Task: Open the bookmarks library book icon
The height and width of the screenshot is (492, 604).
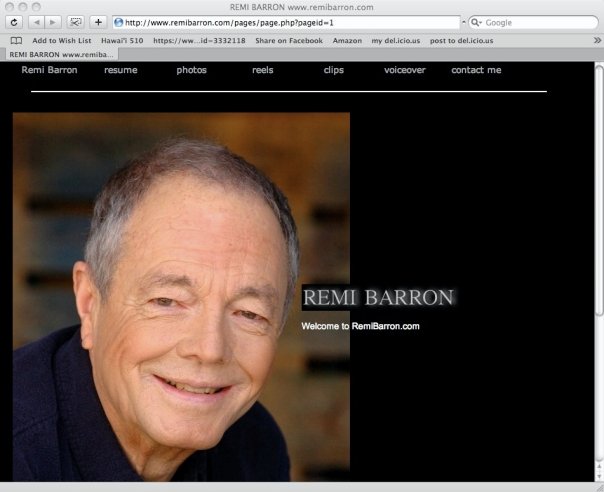Action: click(x=16, y=41)
